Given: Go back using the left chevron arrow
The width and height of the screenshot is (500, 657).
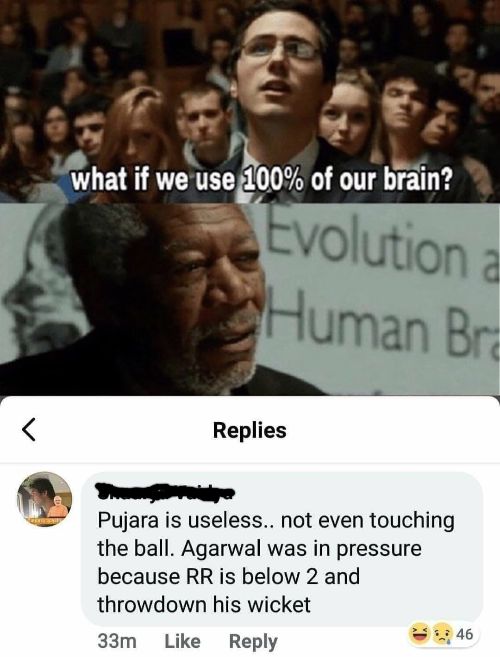Looking at the screenshot, I should click(28, 429).
